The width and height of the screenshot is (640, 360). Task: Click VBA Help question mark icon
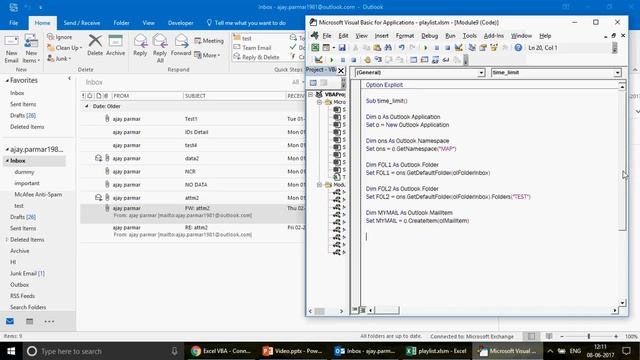tap(518, 48)
